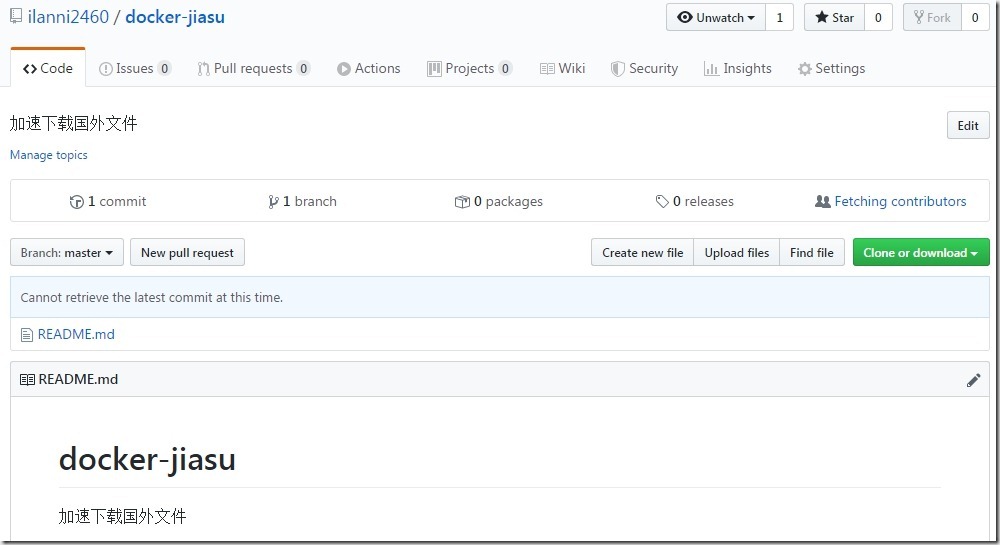Click the Edit description button
Image resolution: width=1000 pixels, height=545 pixels.
coord(967,126)
